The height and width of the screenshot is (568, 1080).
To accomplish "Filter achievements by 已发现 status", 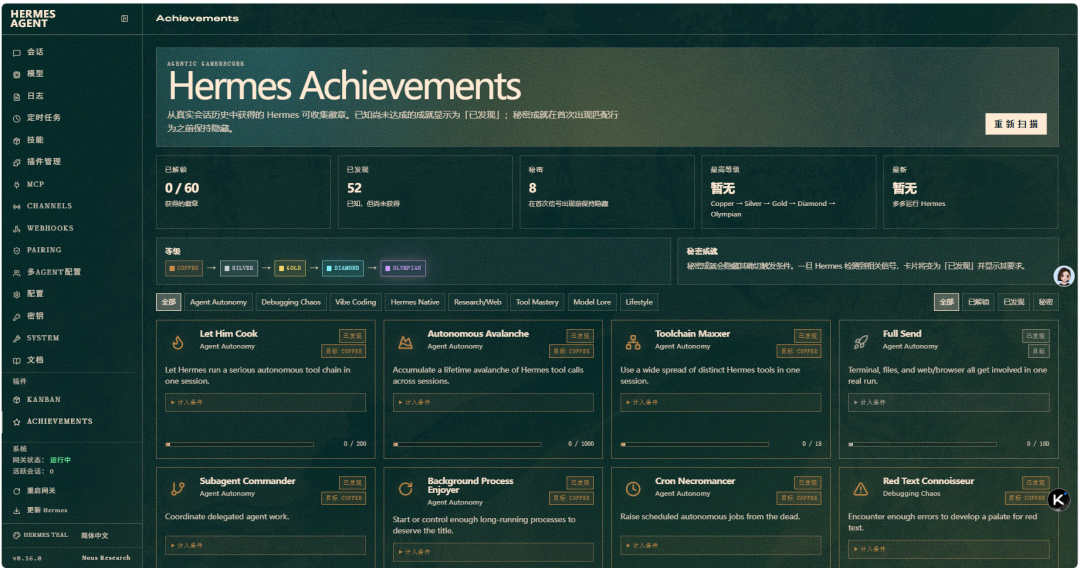I will (x=1013, y=302).
